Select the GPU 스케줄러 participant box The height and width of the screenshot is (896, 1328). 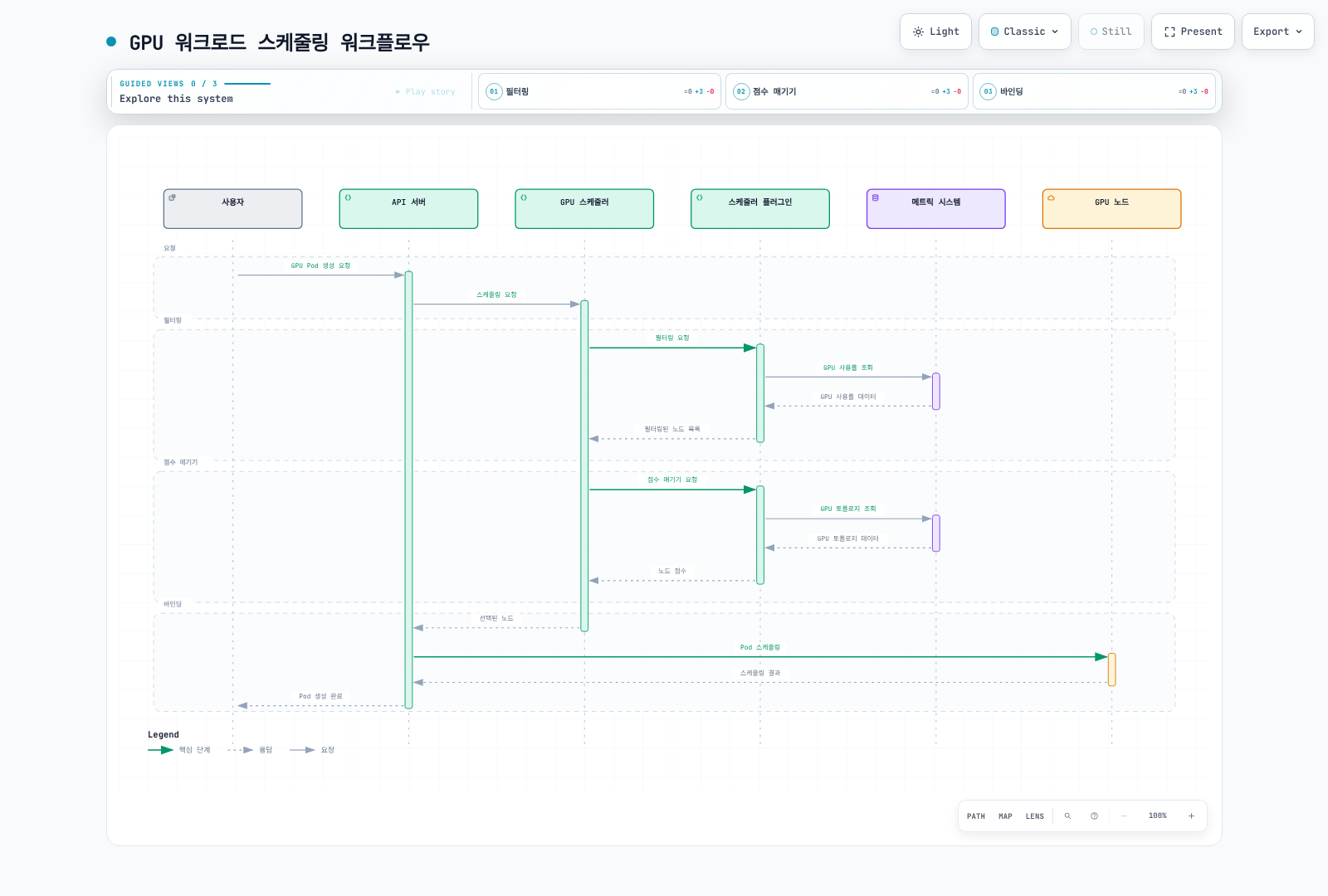584,208
